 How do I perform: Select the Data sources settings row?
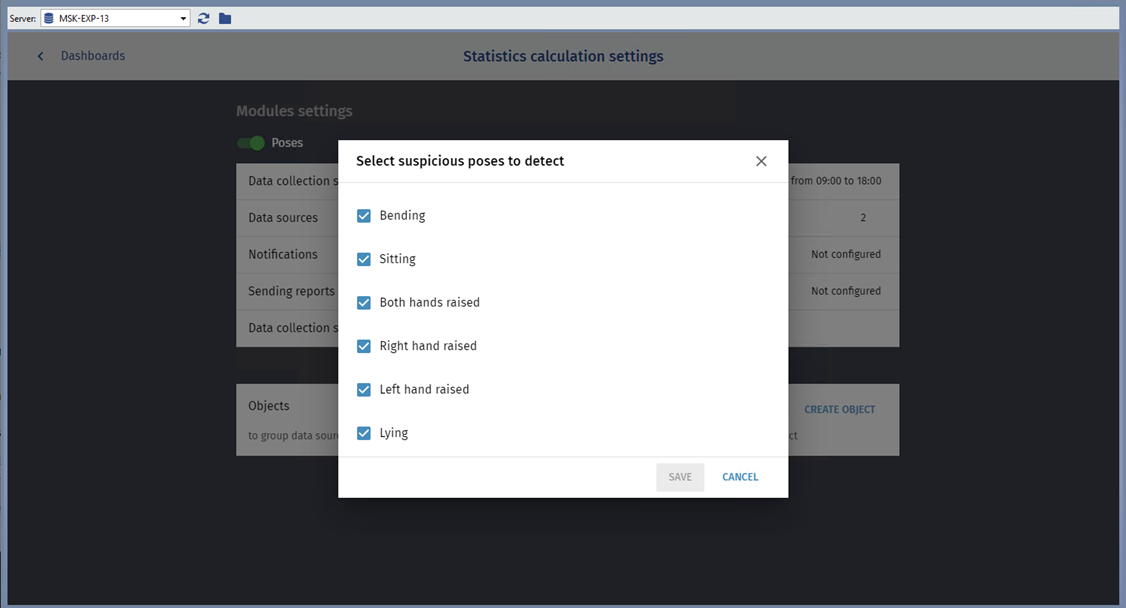coord(284,218)
